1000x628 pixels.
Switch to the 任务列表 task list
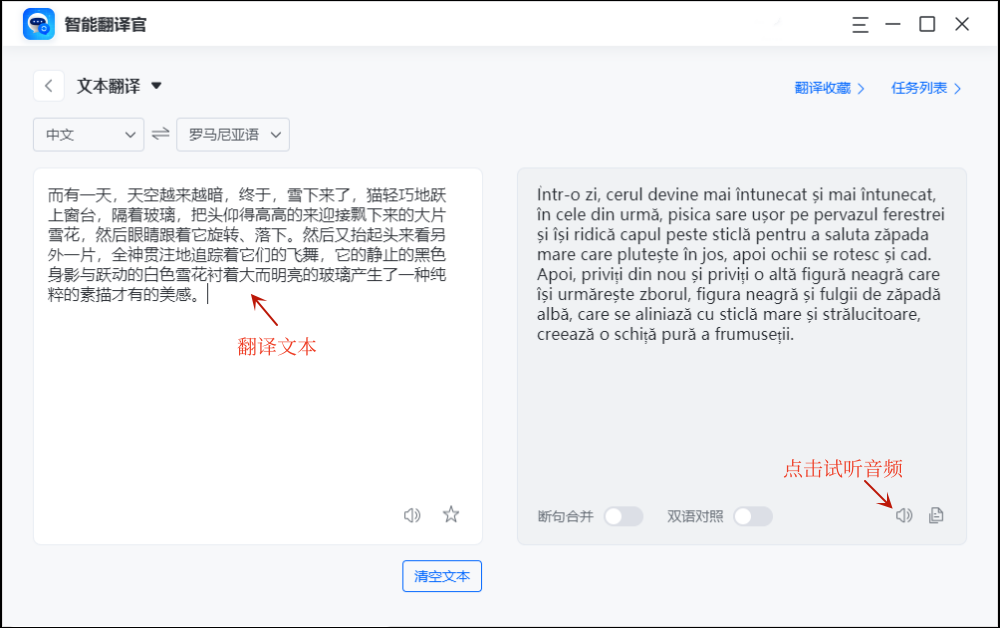tap(922, 88)
